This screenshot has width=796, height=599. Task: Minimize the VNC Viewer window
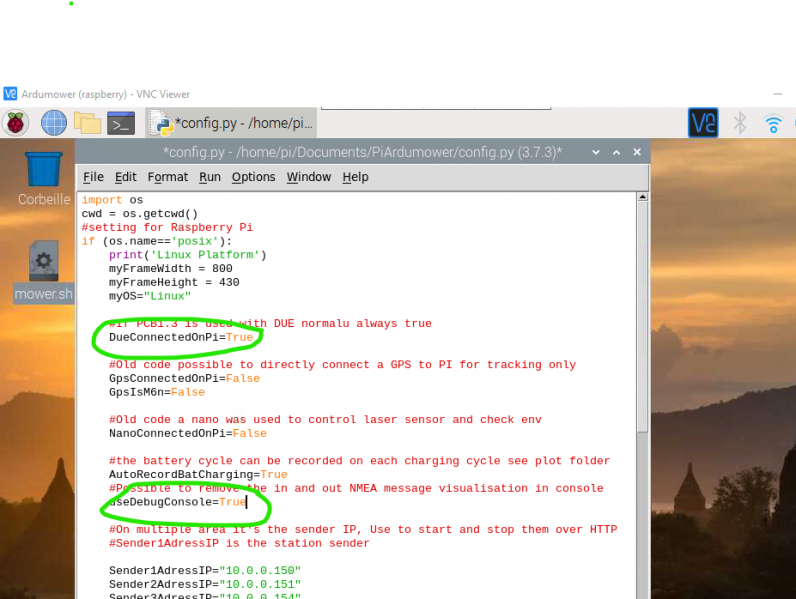[778, 94]
